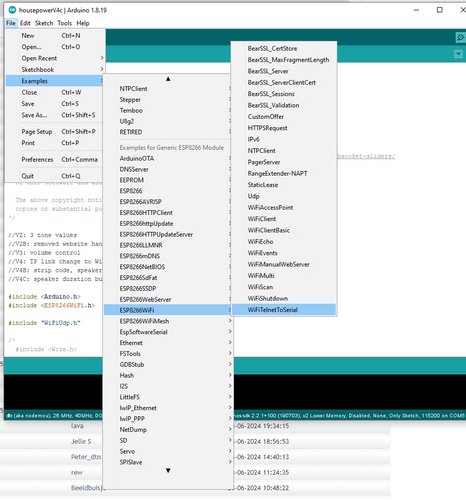Click the #include "WiFiUdp.h" code line

[44, 323]
